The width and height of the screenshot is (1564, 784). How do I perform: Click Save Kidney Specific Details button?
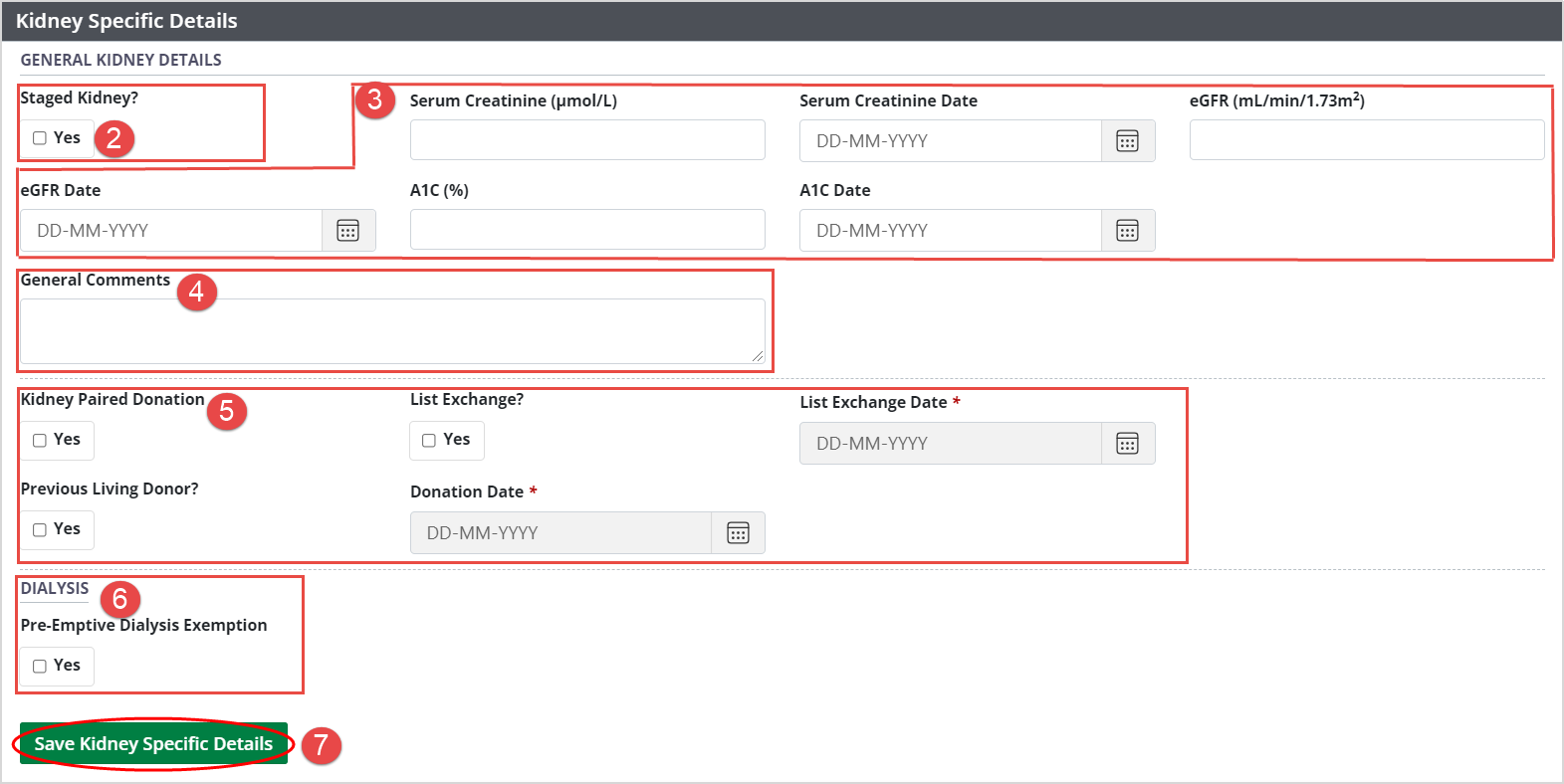click(x=153, y=743)
